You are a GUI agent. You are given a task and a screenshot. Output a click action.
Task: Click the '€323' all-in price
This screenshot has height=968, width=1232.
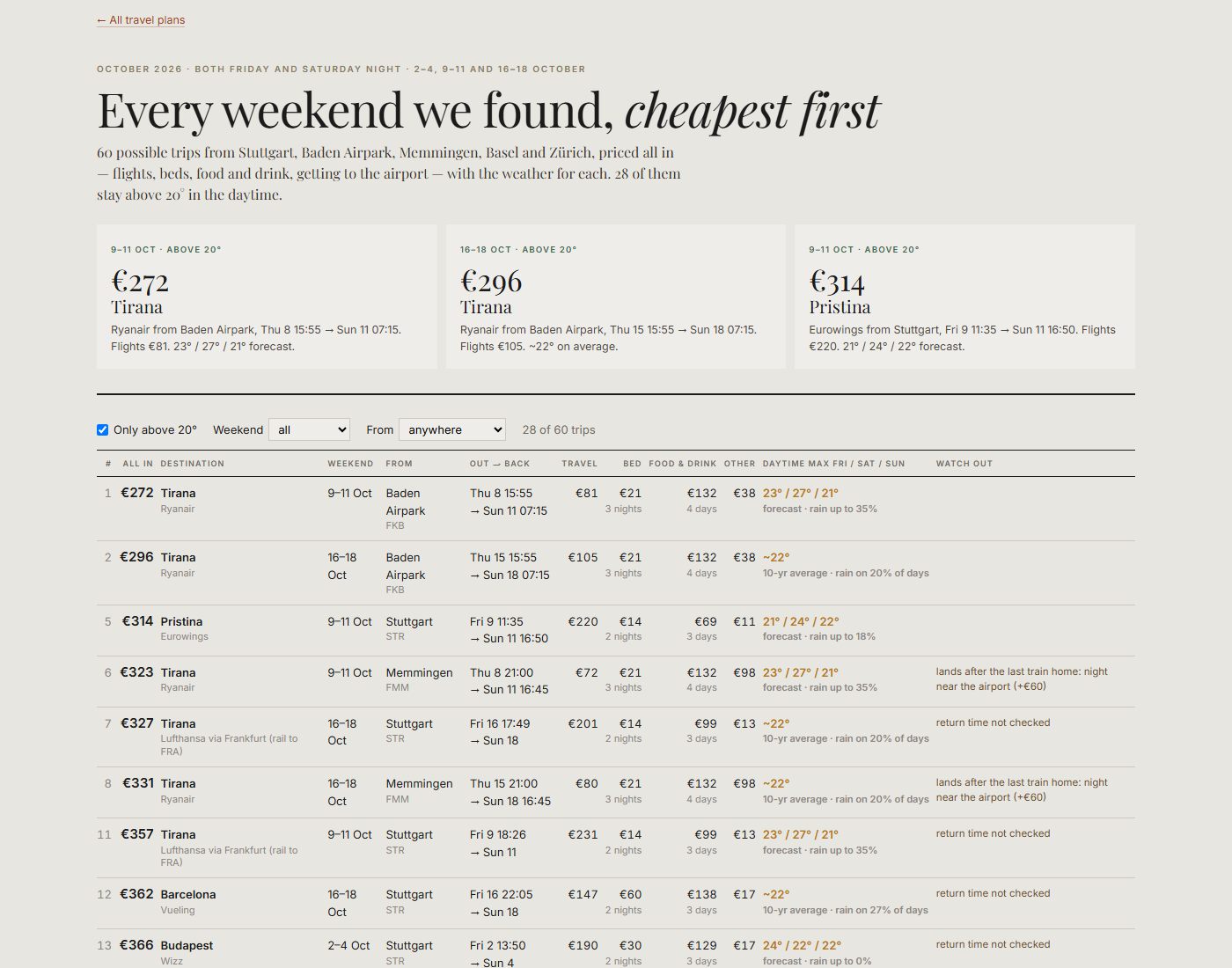tap(136, 672)
